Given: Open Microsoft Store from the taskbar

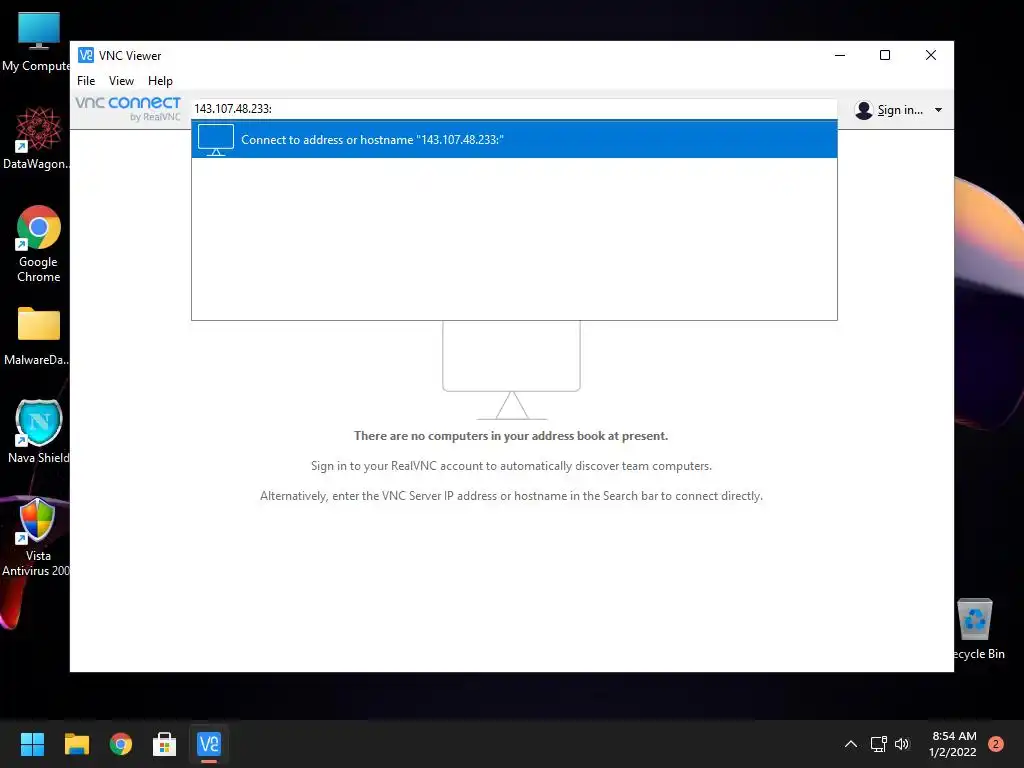Looking at the screenshot, I should pos(165,744).
